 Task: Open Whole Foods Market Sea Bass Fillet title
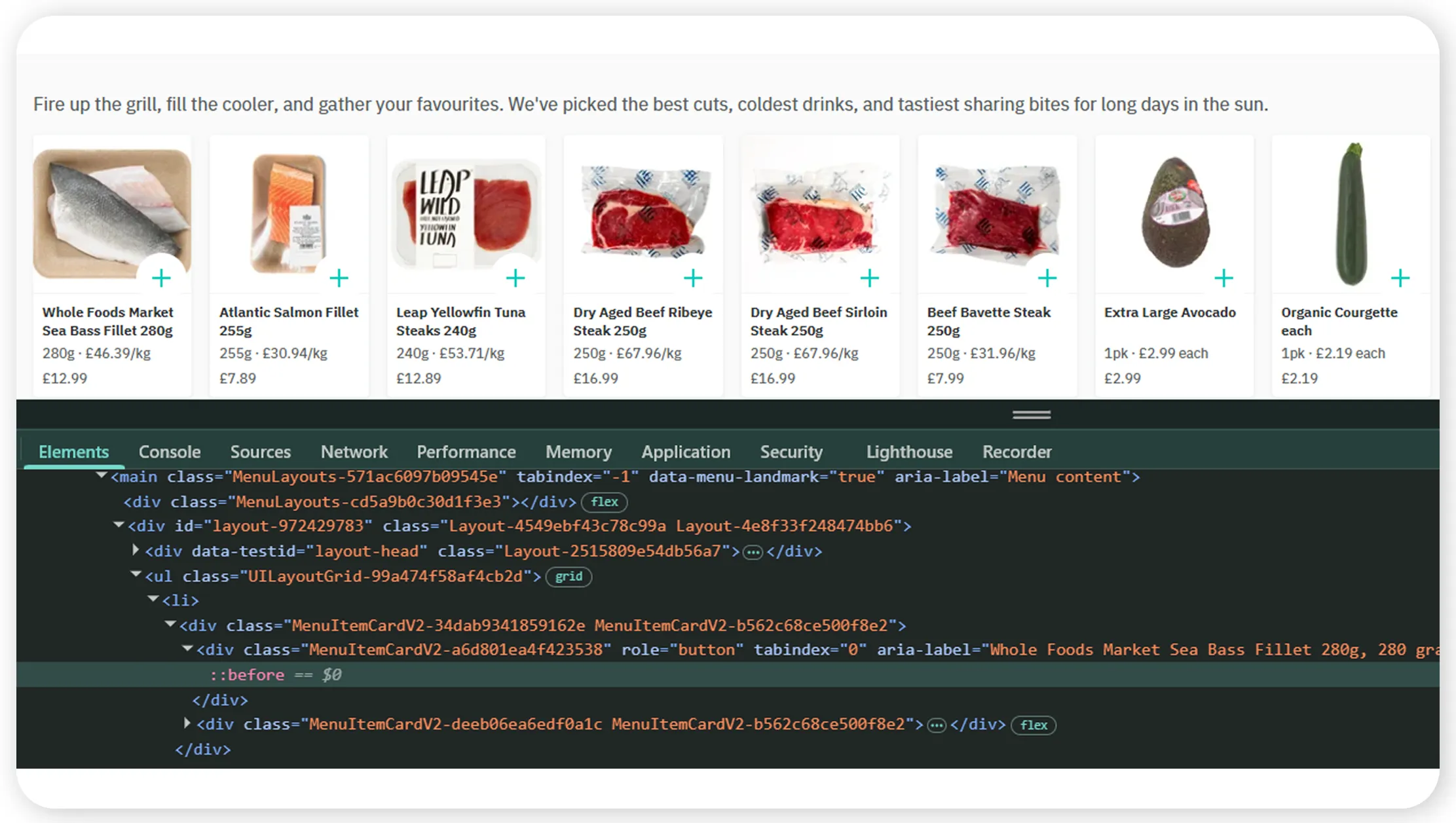108,321
